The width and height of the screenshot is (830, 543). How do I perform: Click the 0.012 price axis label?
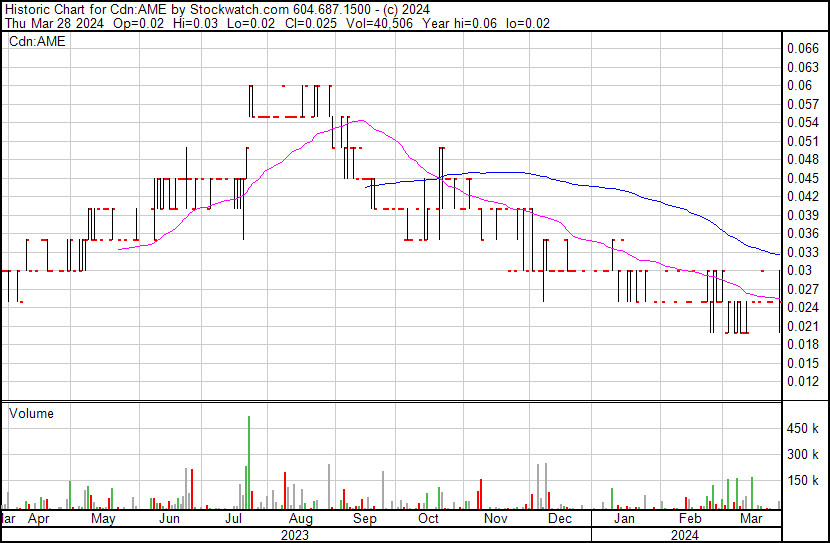pos(803,382)
